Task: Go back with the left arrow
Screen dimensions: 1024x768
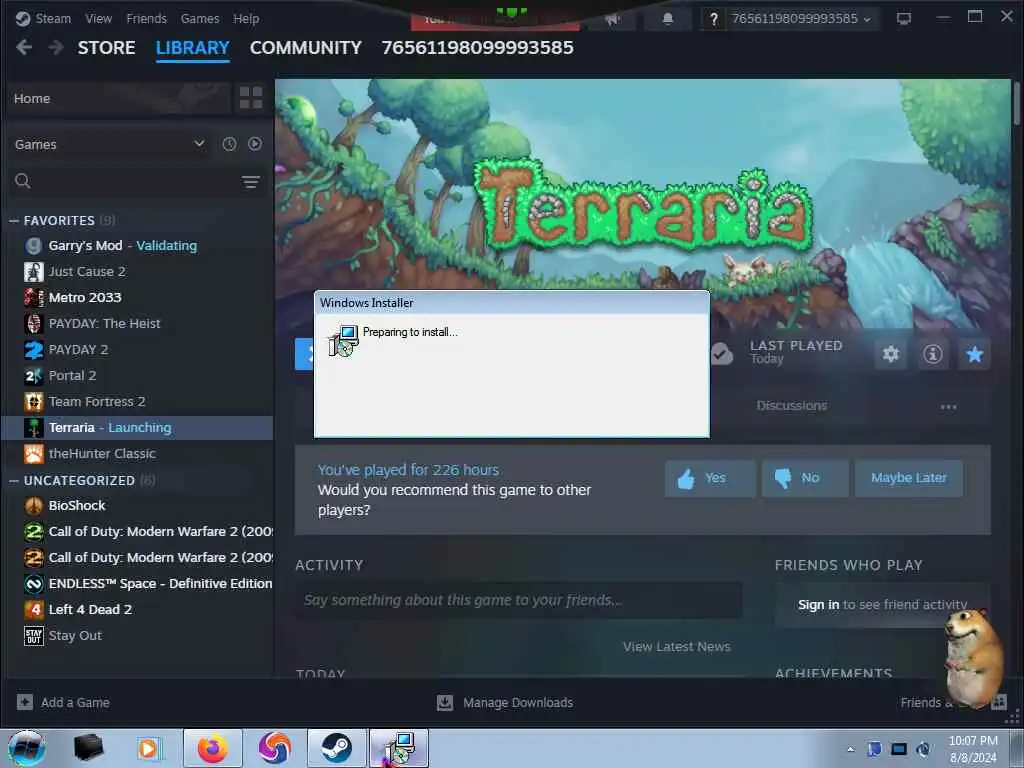Action: coord(24,47)
